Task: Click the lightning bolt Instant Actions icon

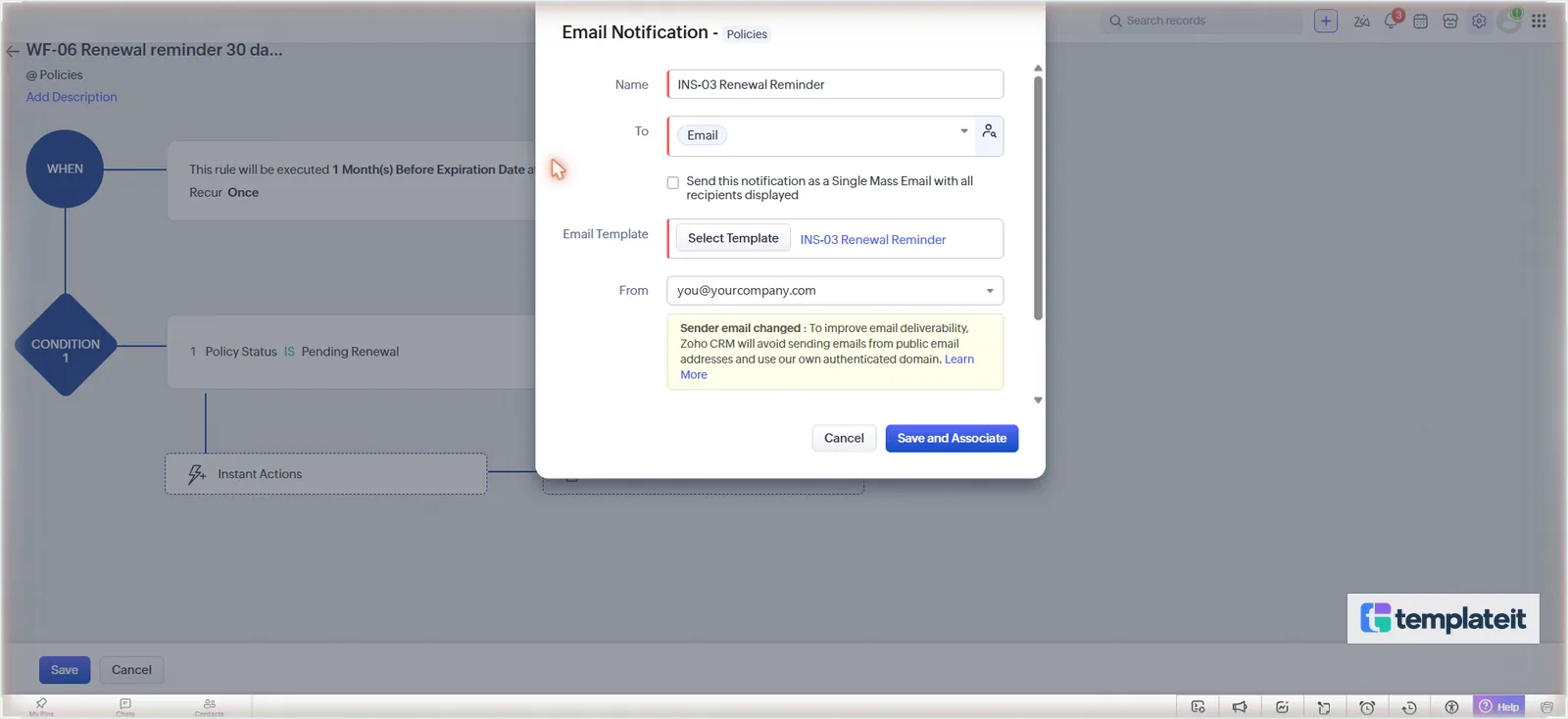Action: click(197, 474)
